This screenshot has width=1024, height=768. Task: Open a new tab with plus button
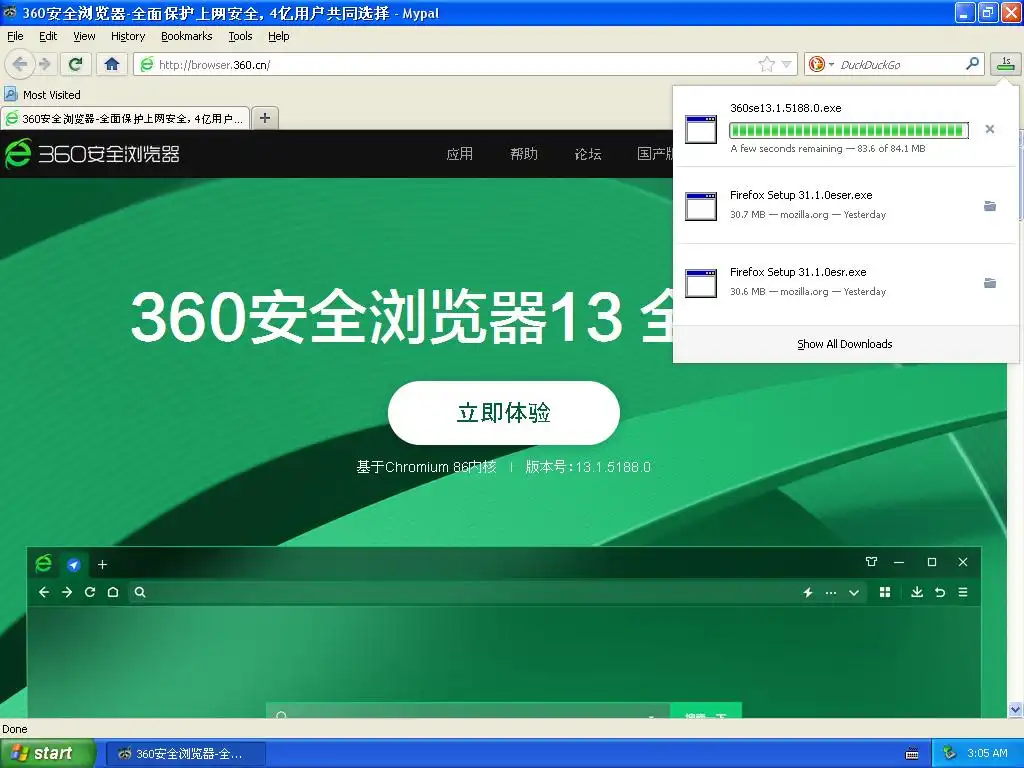(x=264, y=118)
